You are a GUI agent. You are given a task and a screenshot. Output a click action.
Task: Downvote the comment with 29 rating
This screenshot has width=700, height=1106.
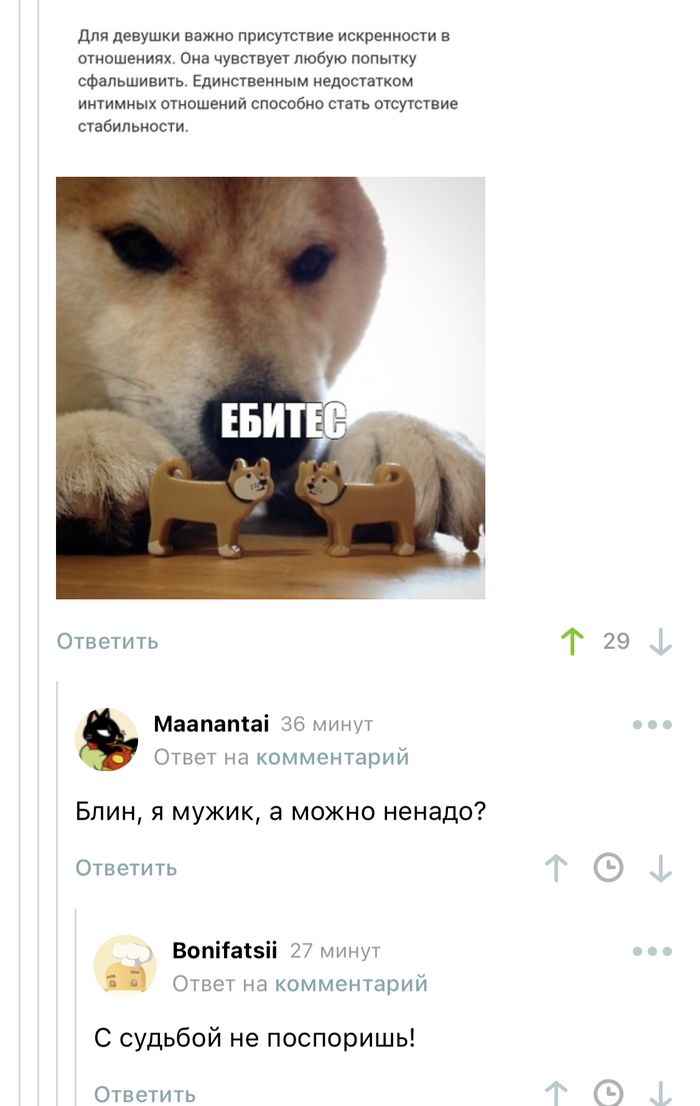coord(660,641)
